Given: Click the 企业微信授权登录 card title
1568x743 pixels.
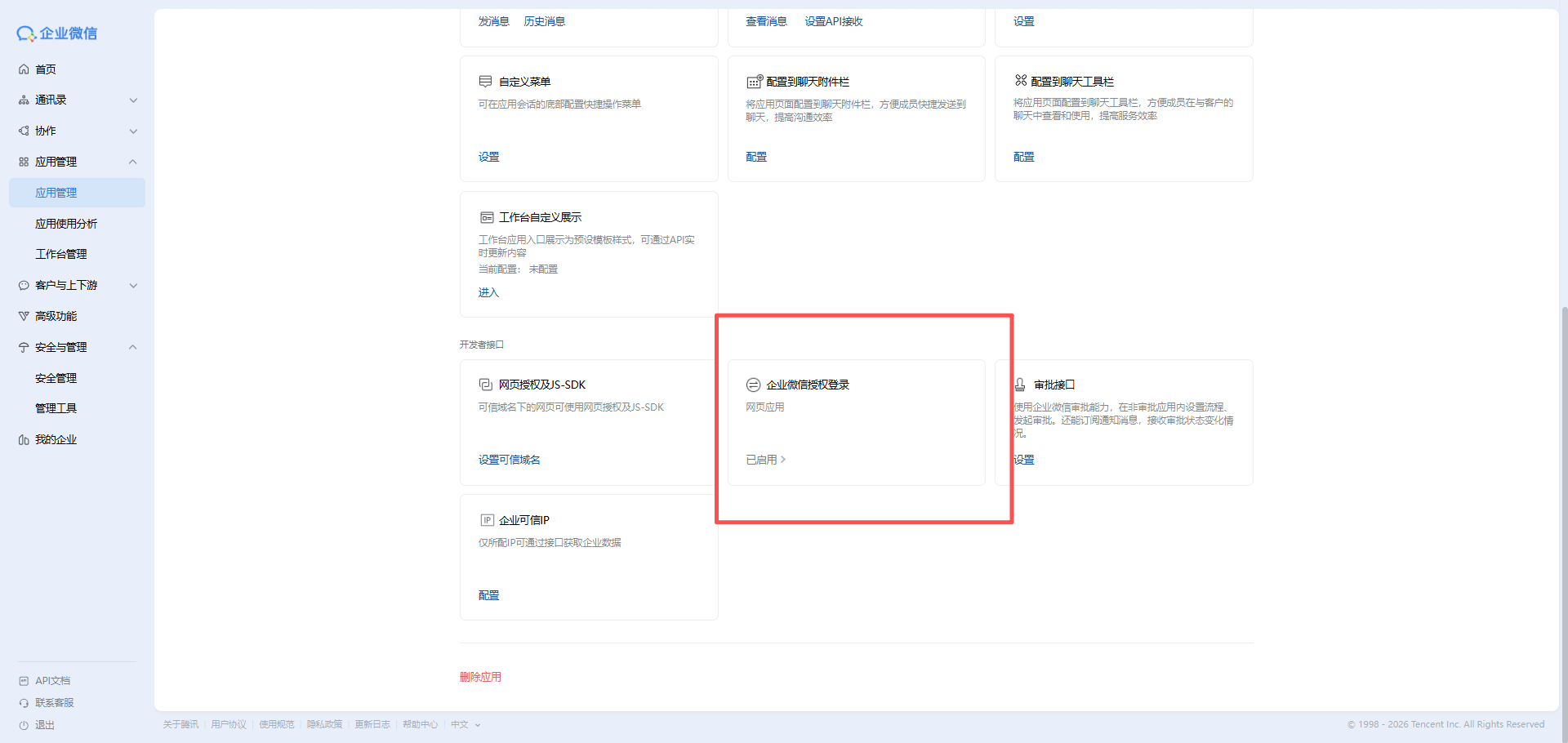Looking at the screenshot, I should coord(808,385).
